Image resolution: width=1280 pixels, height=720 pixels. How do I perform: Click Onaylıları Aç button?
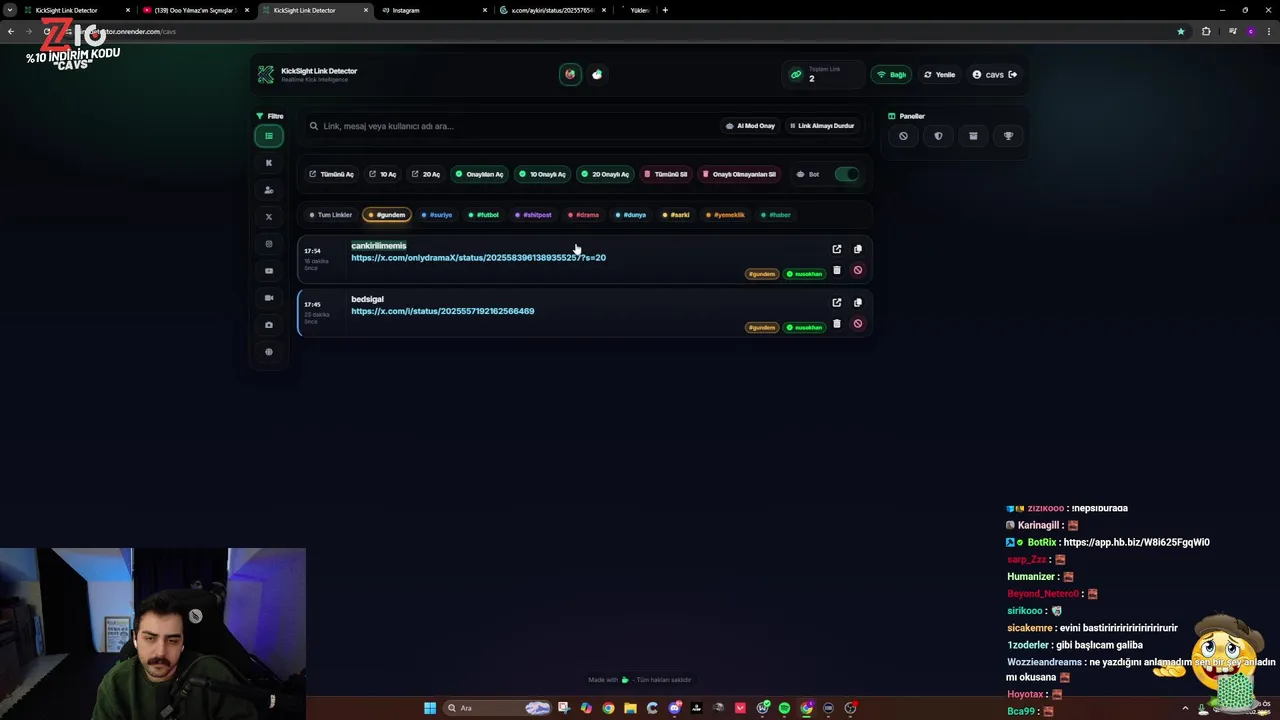(480, 174)
